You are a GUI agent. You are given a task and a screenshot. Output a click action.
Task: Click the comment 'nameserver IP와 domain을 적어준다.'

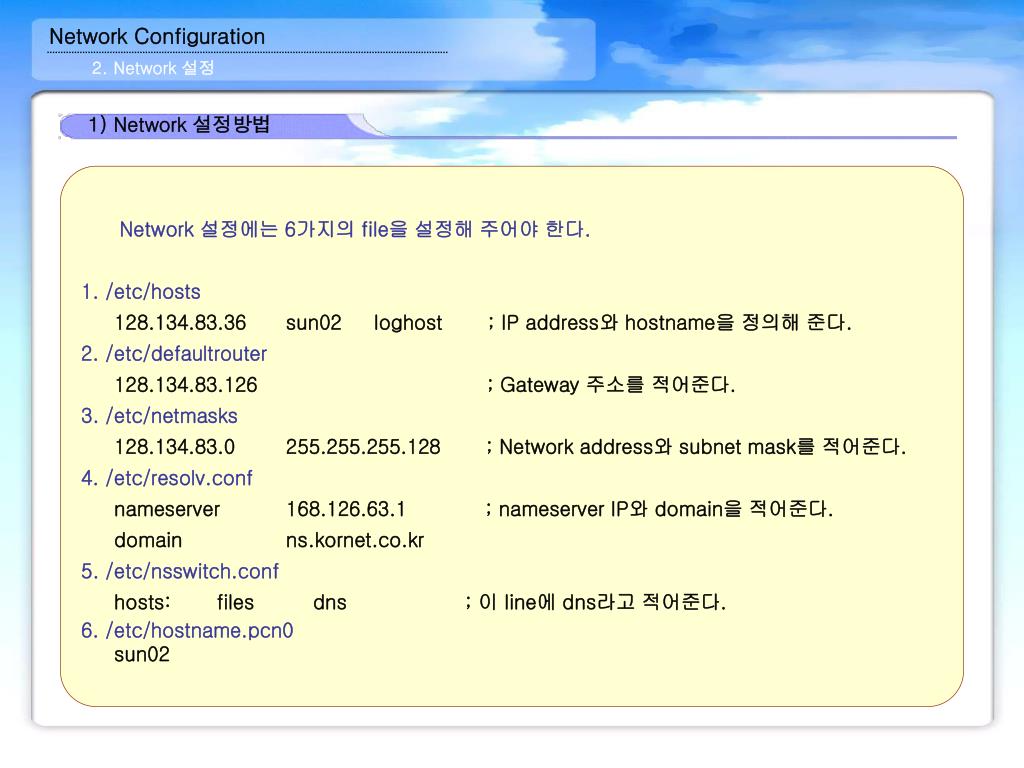[666, 509]
